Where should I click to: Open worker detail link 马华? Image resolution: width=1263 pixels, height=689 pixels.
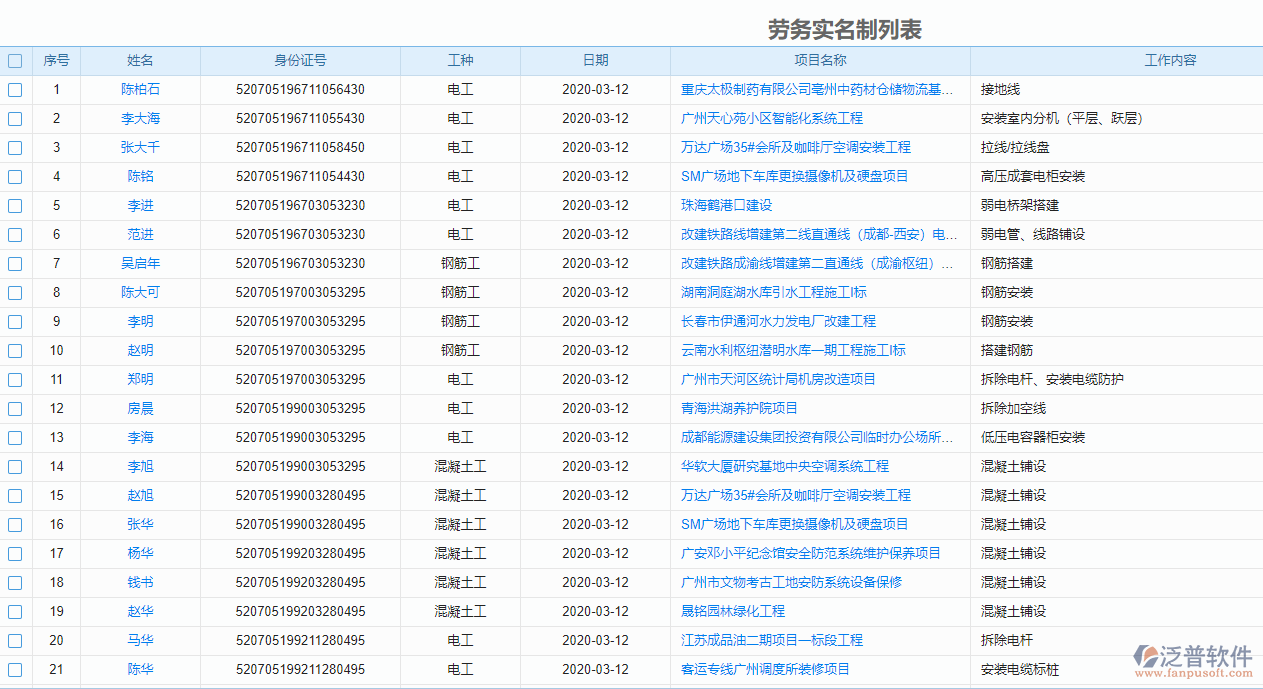coord(140,640)
